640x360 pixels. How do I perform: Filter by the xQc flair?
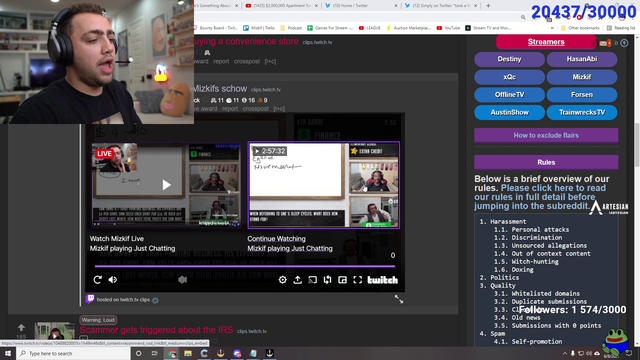click(509, 77)
